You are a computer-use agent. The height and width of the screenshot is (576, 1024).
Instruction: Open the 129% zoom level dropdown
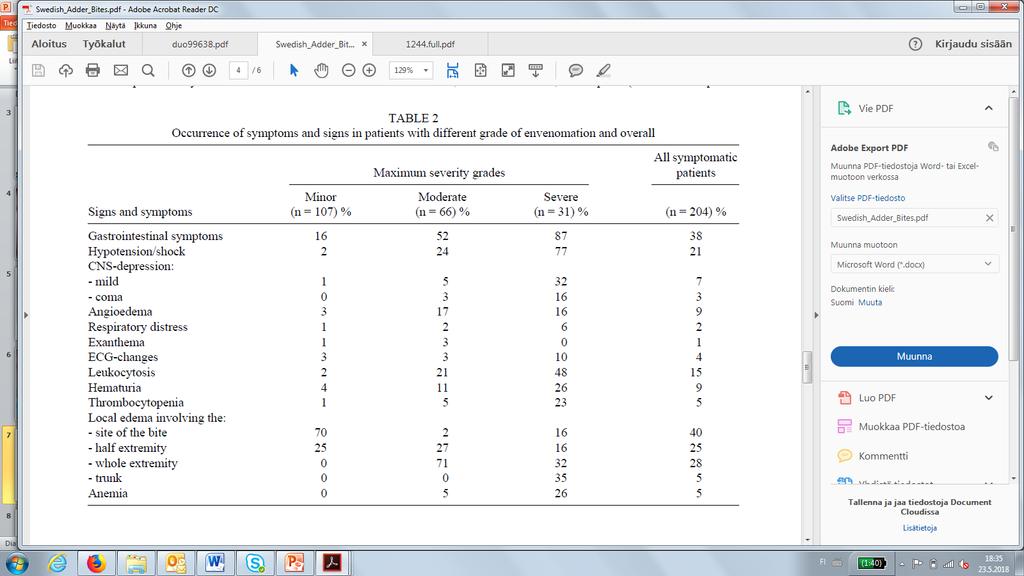click(x=426, y=71)
